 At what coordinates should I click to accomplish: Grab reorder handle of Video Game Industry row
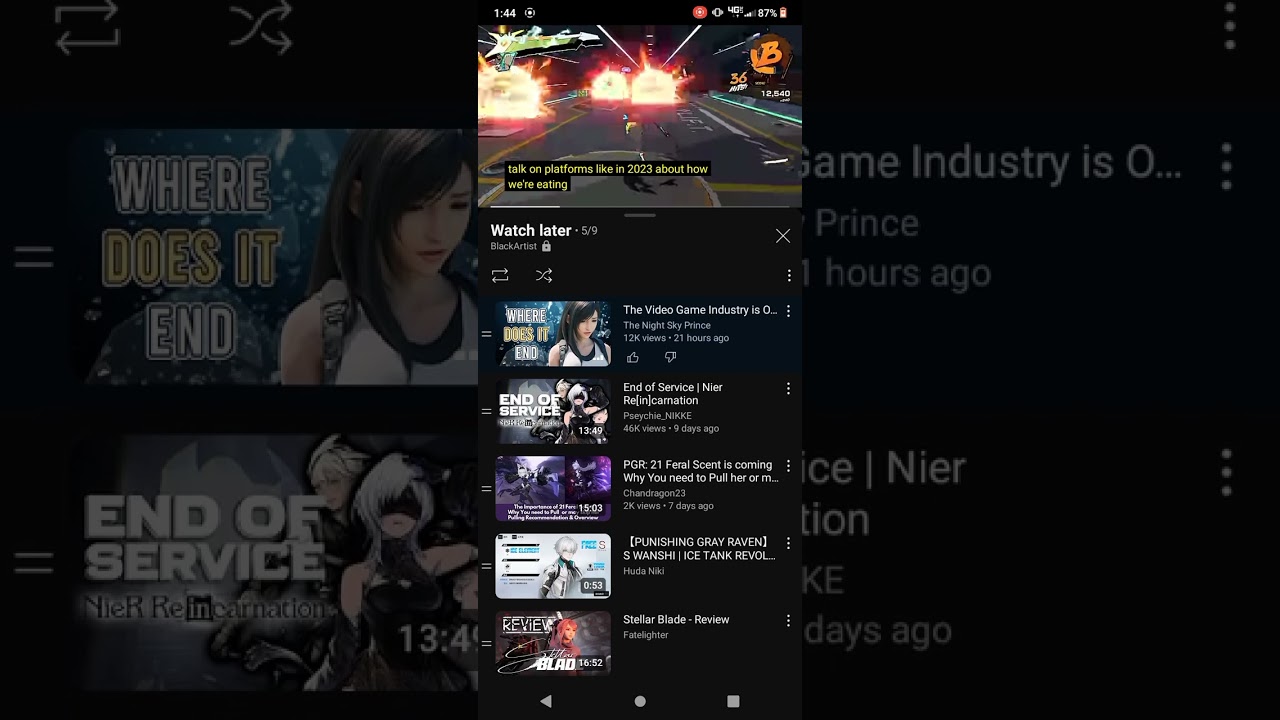pos(487,334)
